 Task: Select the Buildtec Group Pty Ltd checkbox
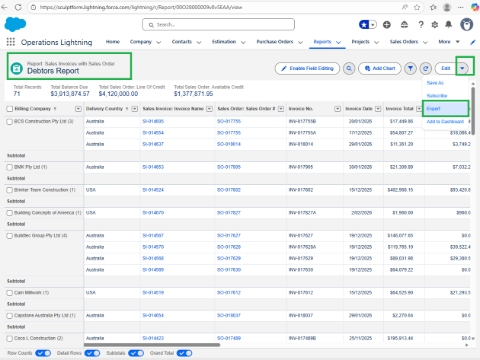(x=10, y=236)
